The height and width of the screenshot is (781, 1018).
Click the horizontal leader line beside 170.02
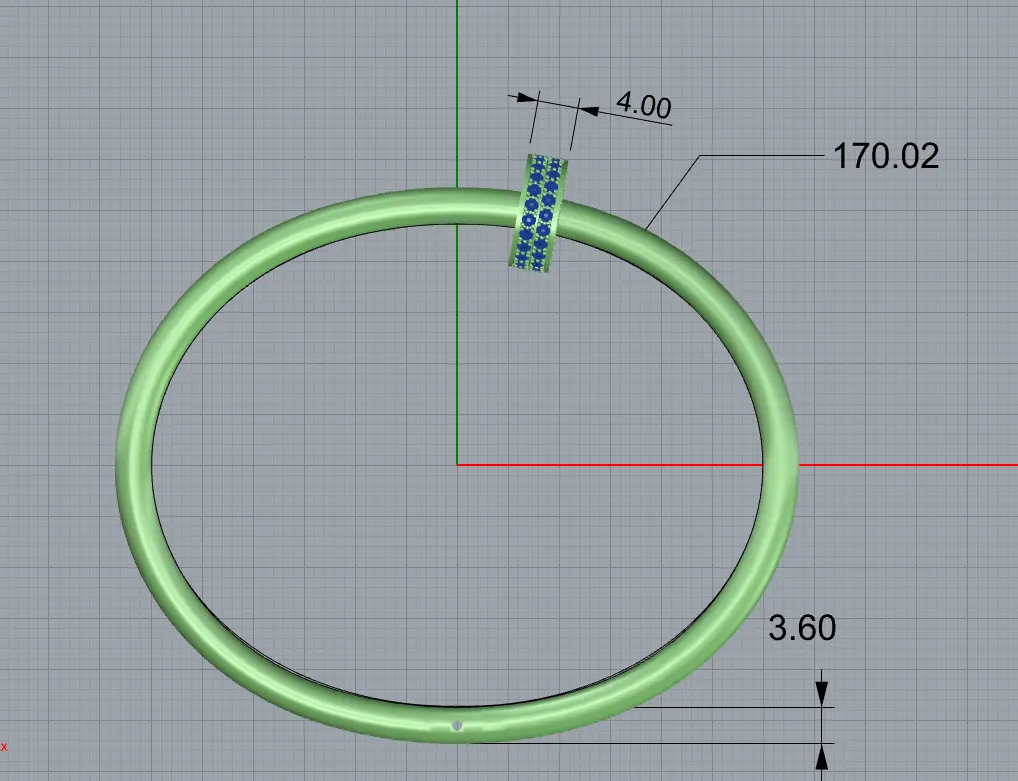pos(760,156)
